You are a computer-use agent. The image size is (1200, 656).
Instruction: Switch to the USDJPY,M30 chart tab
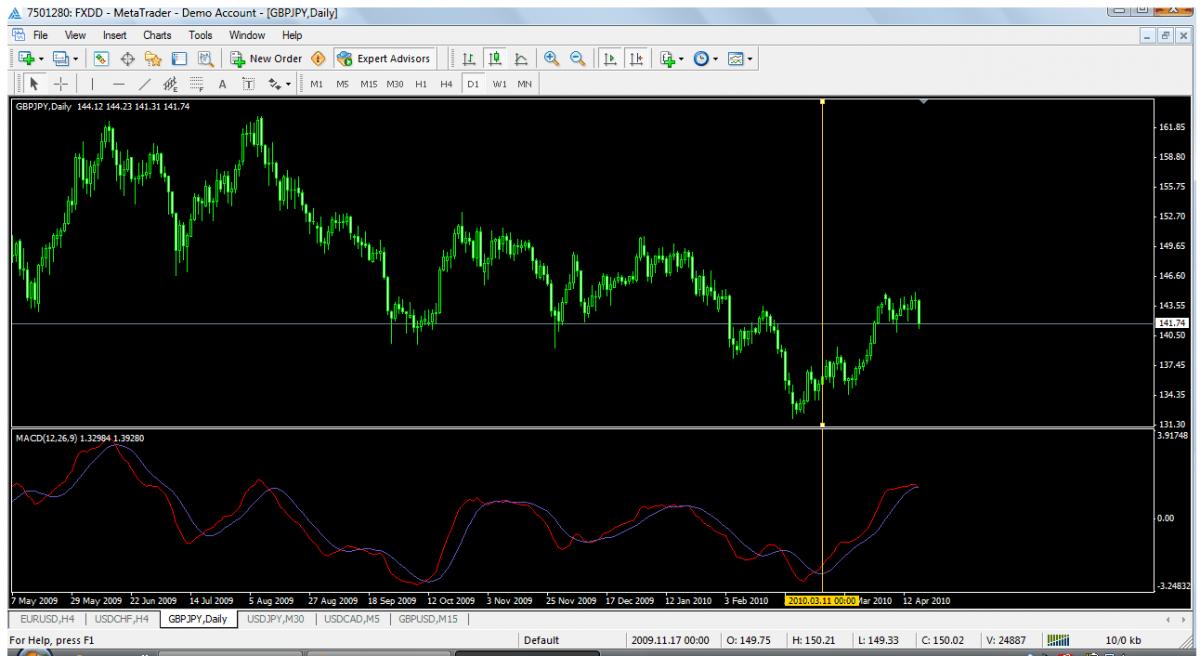click(x=274, y=619)
